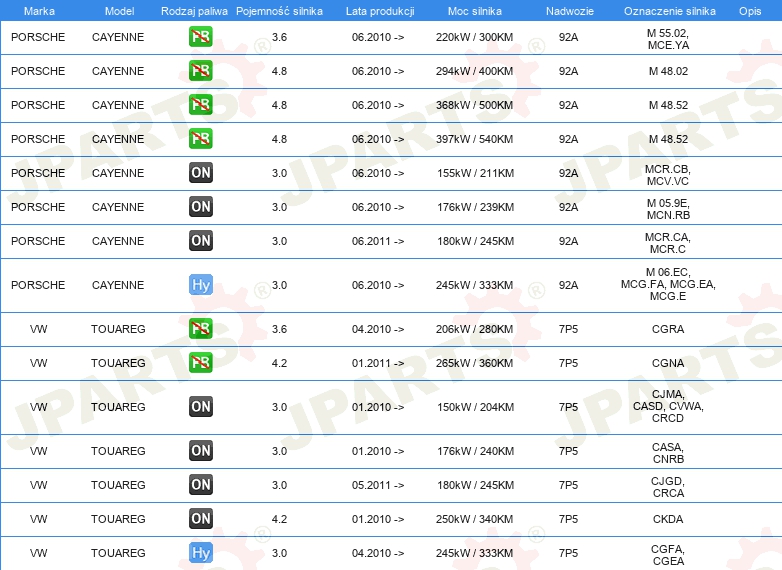Click engine code CGFA, CGEA

[668, 555]
